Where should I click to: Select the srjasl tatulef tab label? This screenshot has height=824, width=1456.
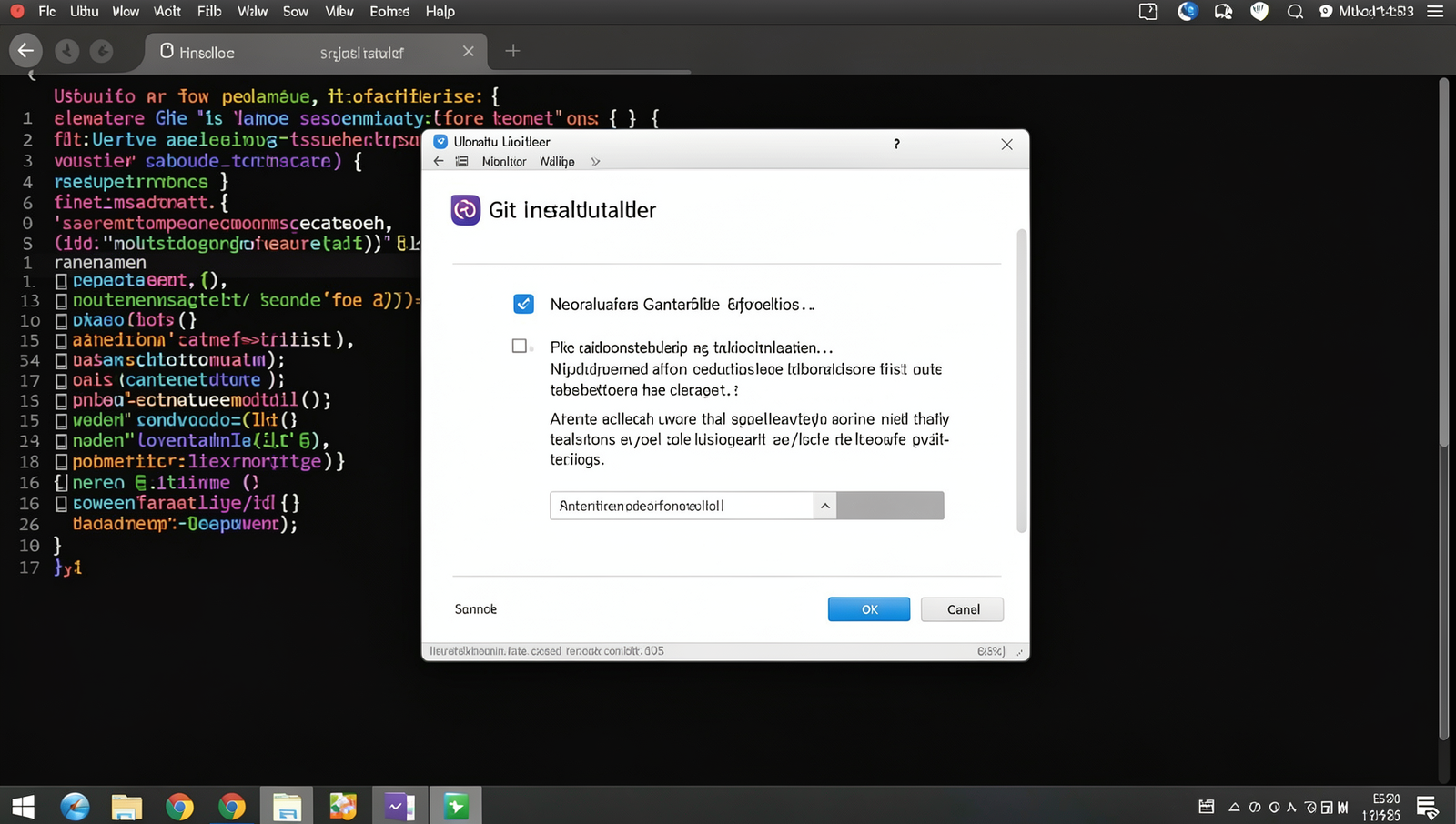click(x=361, y=54)
